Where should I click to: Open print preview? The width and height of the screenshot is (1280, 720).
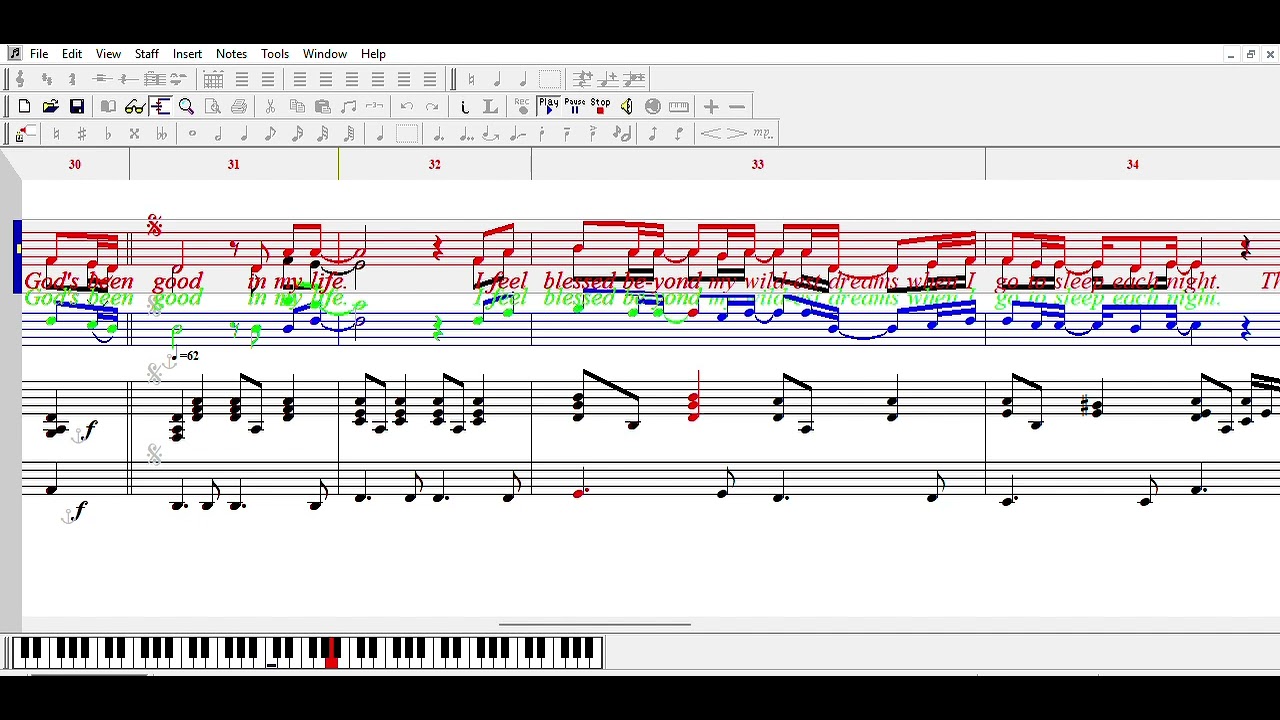tap(213, 107)
